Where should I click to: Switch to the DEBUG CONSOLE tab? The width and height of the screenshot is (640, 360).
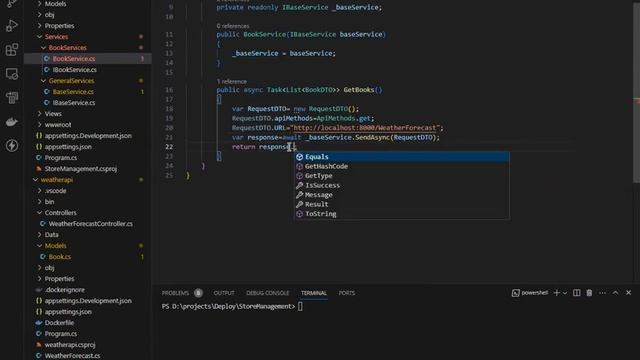(x=268, y=293)
